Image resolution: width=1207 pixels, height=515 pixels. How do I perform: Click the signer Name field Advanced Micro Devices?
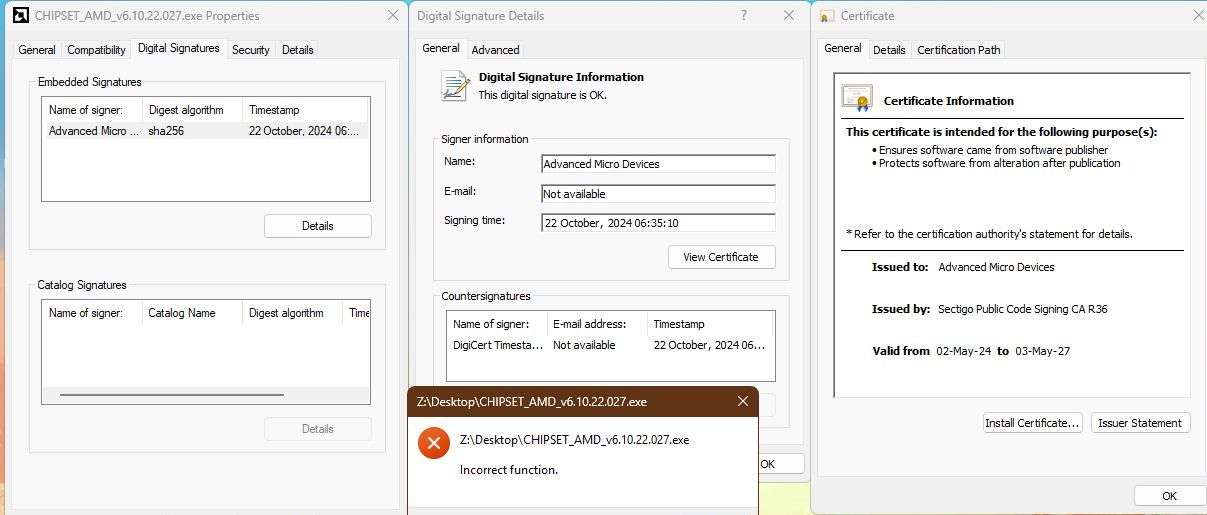[658, 164]
